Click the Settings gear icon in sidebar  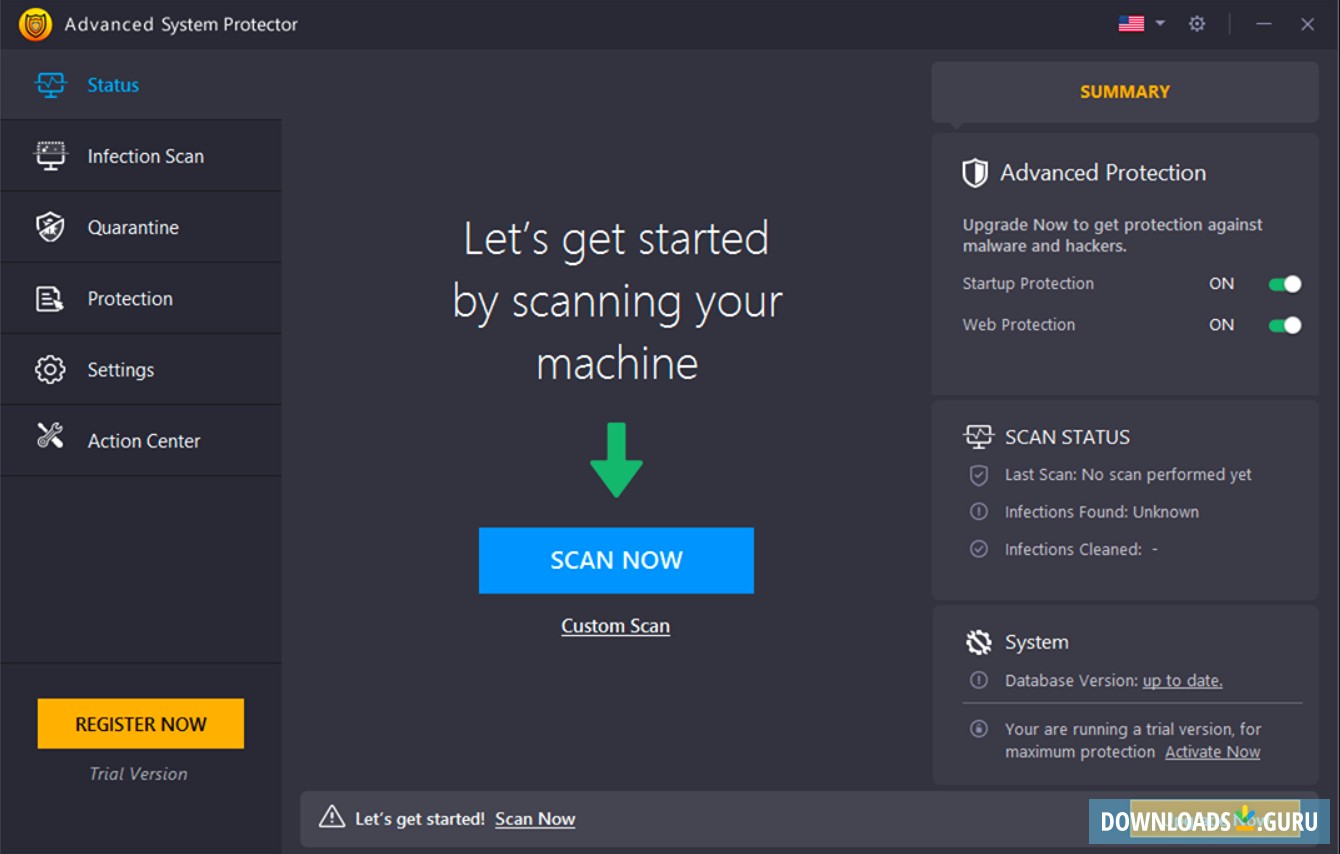click(x=50, y=369)
